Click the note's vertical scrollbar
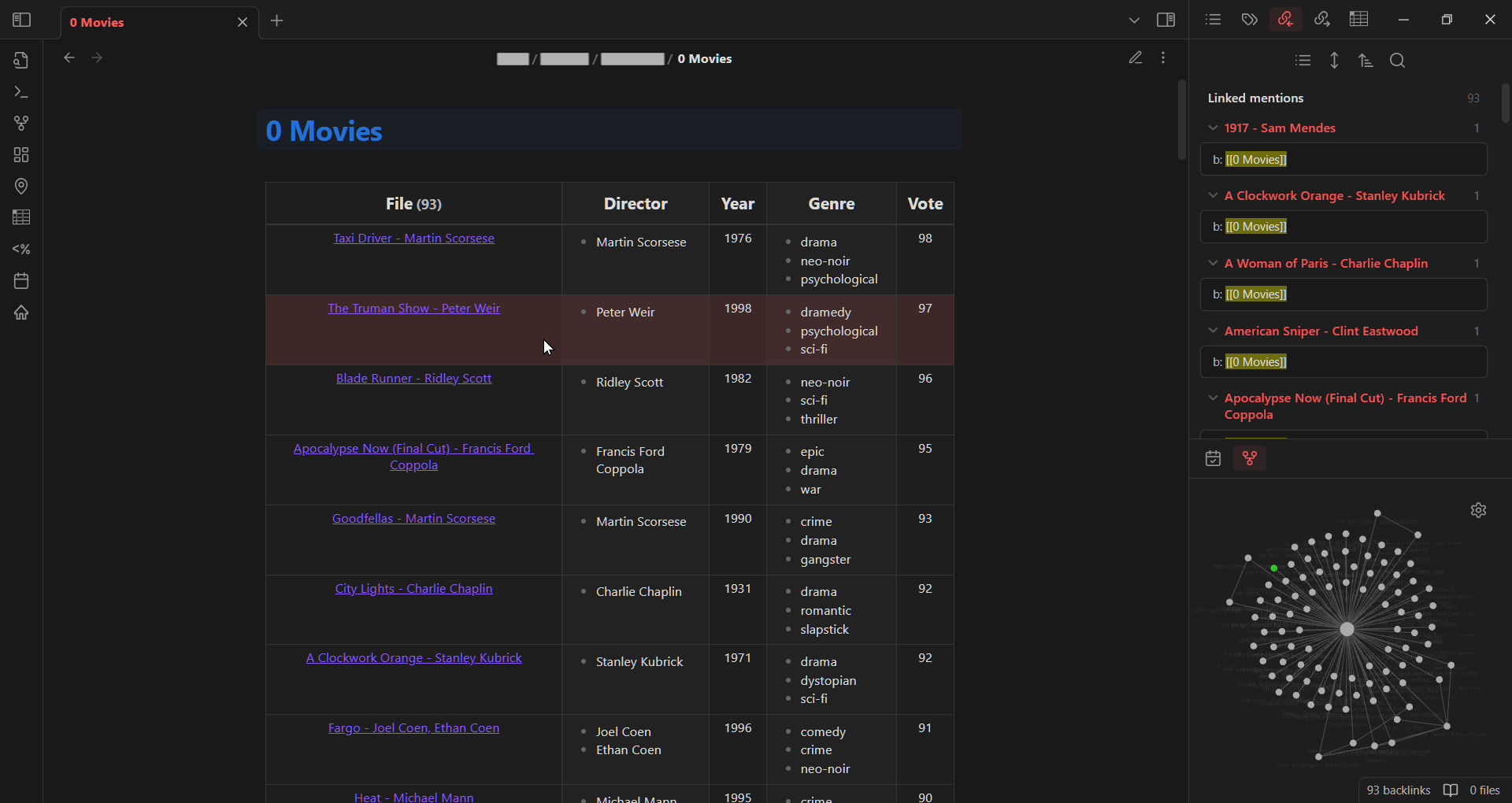Viewport: 1512px width, 803px height. (x=1182, y=120)
